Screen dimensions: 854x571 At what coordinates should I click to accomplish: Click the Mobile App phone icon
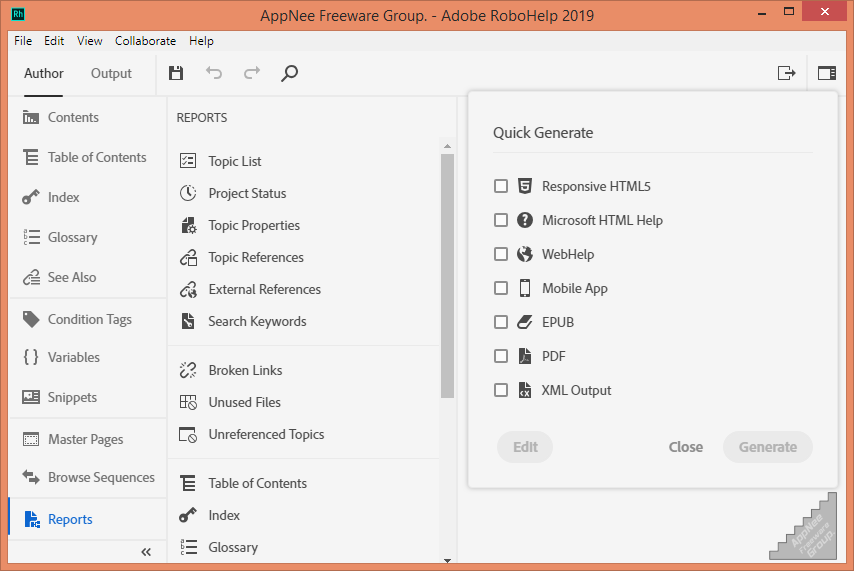click(524, 288)
